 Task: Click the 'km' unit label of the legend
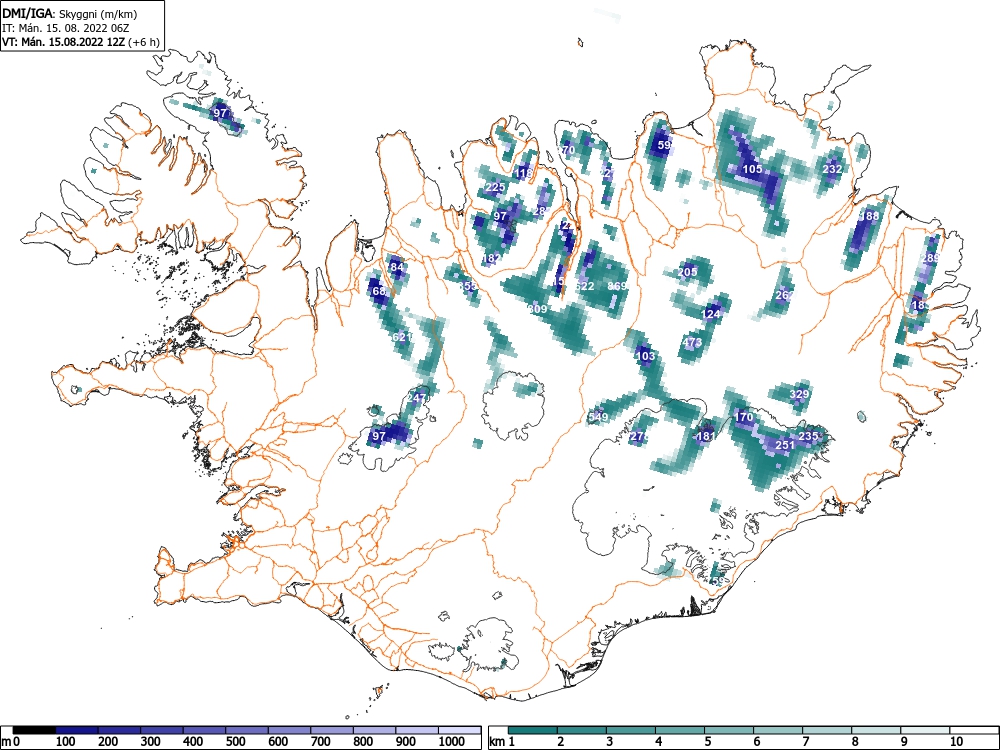click(x=497, y=742)
